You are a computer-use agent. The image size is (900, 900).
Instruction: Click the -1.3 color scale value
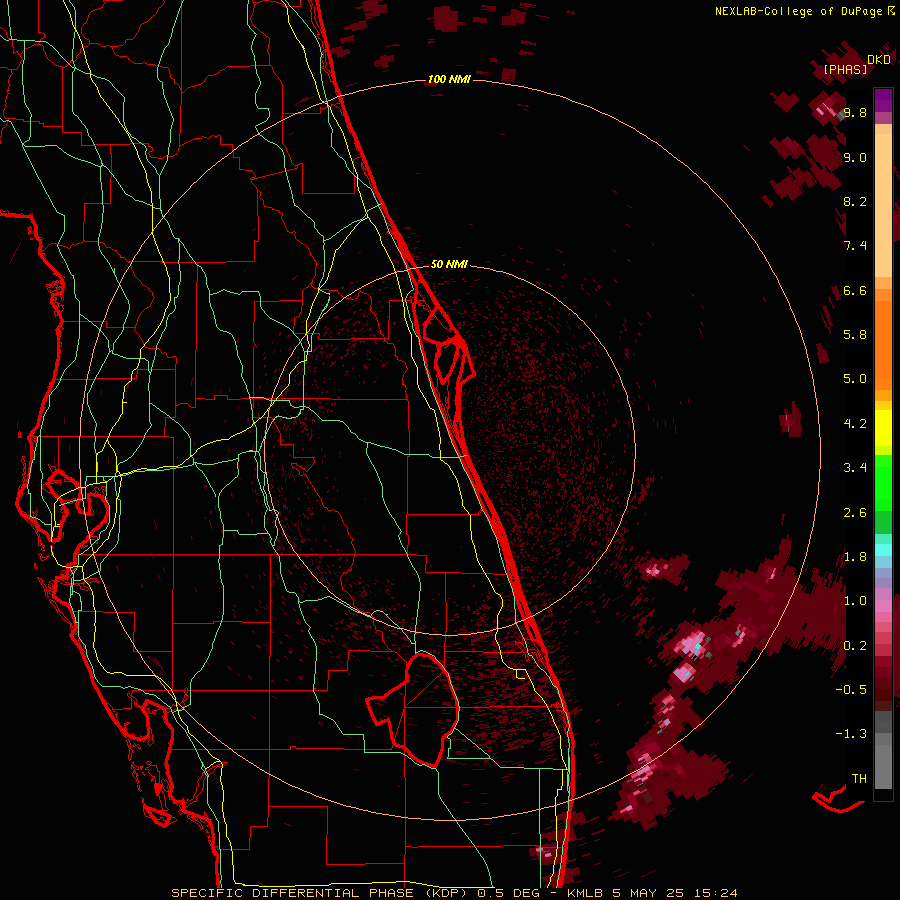pyautogui.click(x=851, y=734)
